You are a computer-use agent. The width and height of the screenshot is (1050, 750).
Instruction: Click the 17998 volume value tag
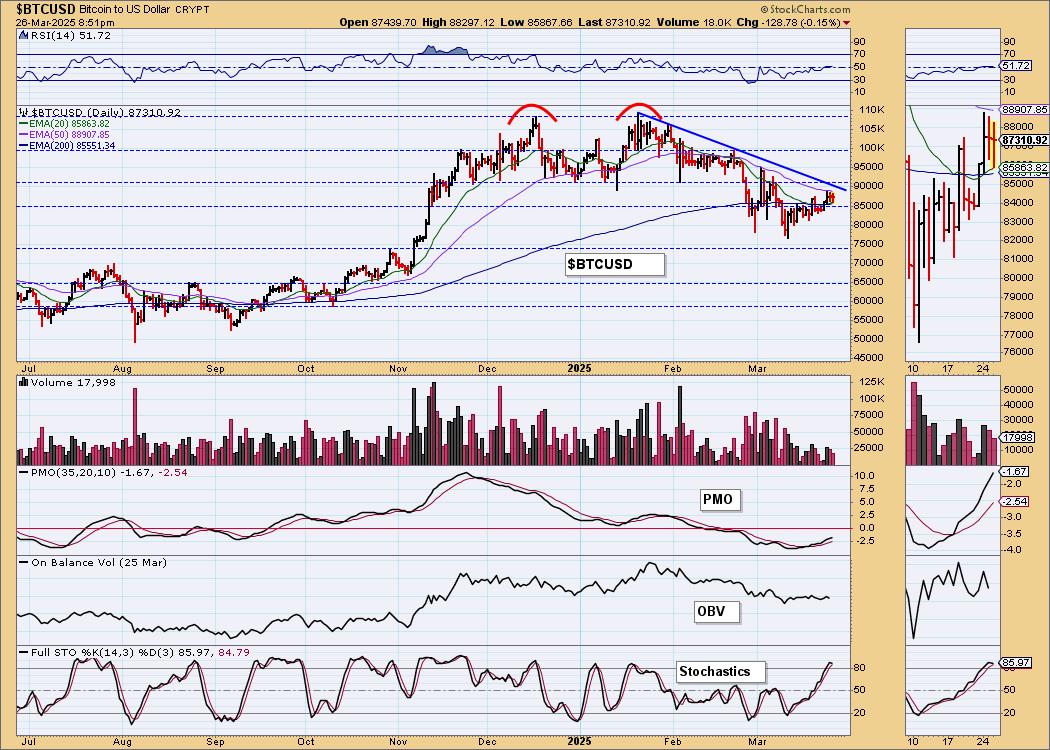tap(1016, 437)
